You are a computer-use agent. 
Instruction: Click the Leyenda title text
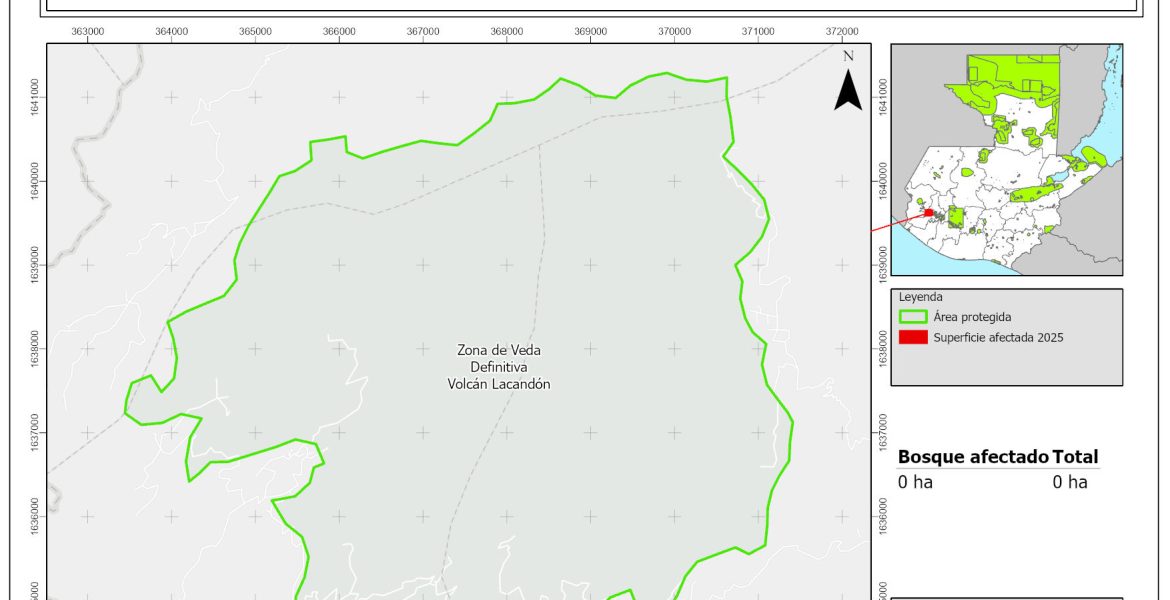point(922,297)
